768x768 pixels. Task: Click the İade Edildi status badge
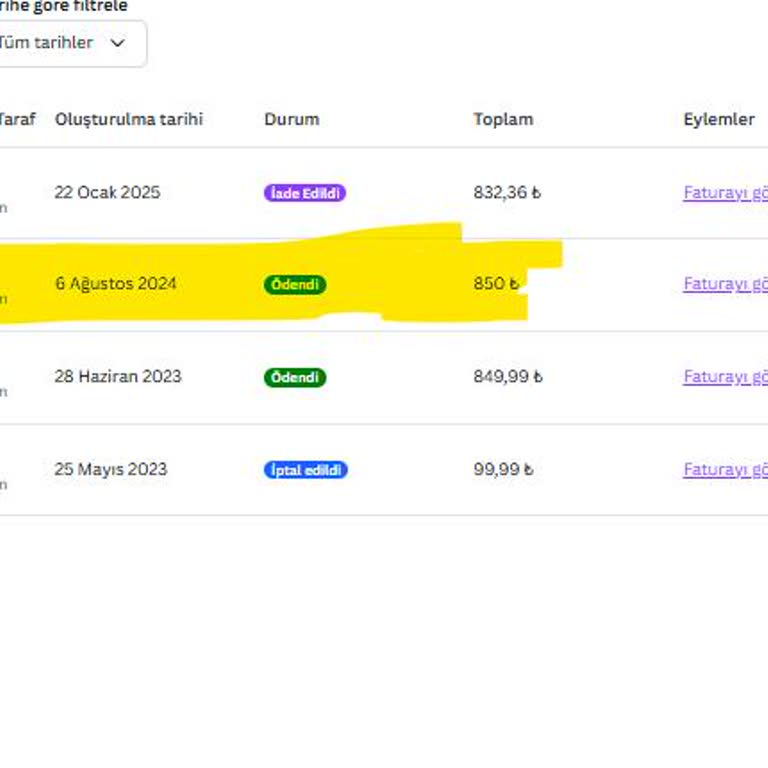coord(305,193)
